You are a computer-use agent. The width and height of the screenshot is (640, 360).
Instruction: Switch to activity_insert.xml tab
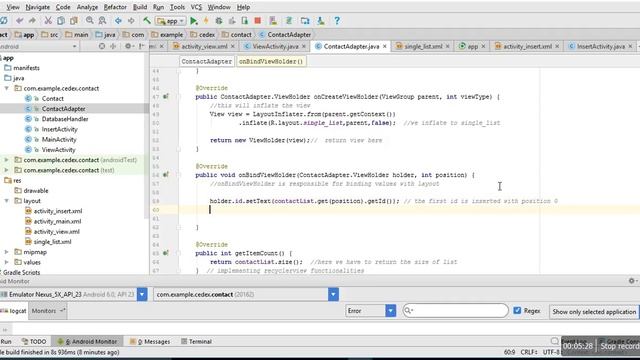[x=527, y=47]
